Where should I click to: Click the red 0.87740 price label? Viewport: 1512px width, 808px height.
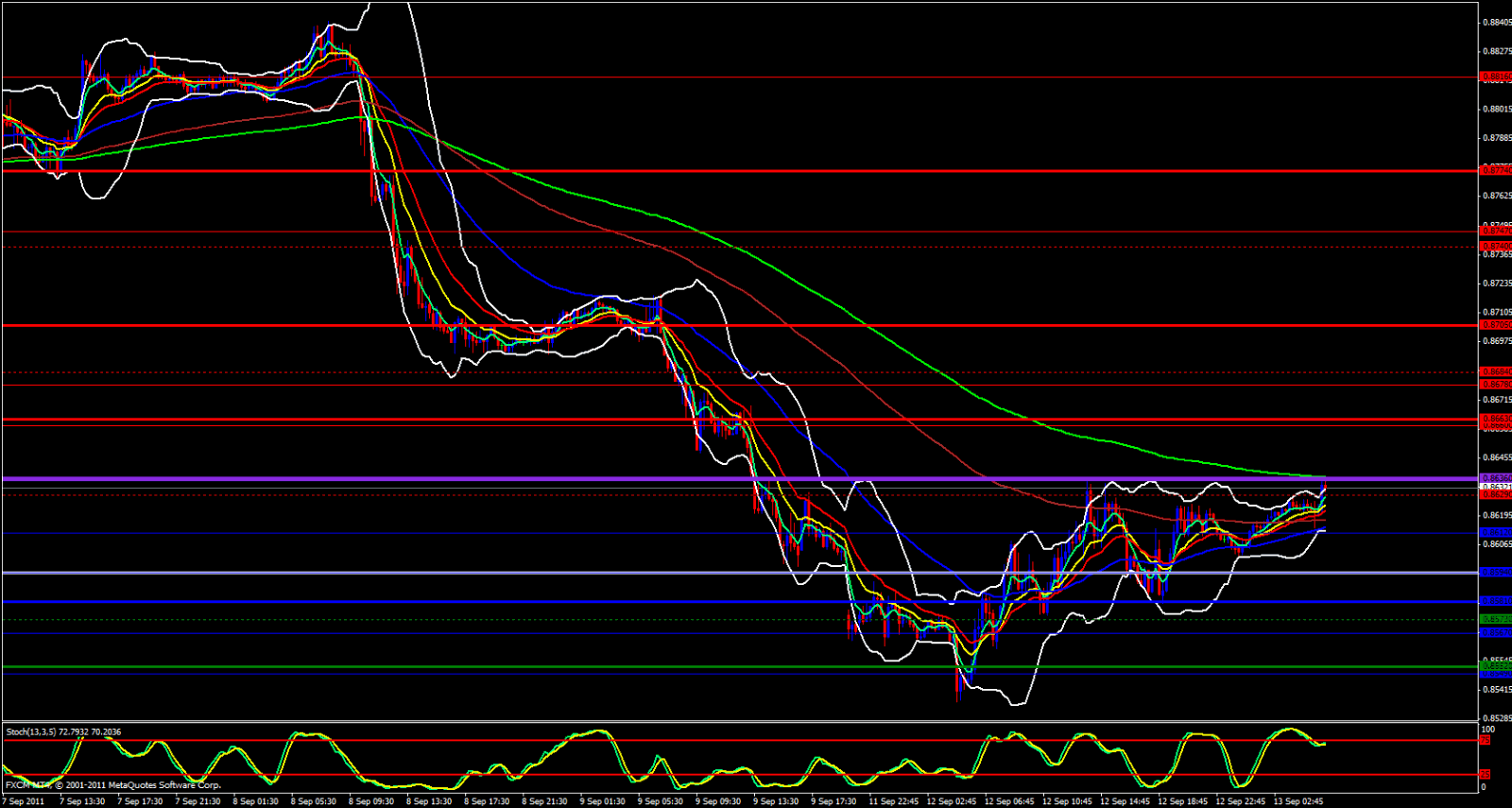[1495, 170]
